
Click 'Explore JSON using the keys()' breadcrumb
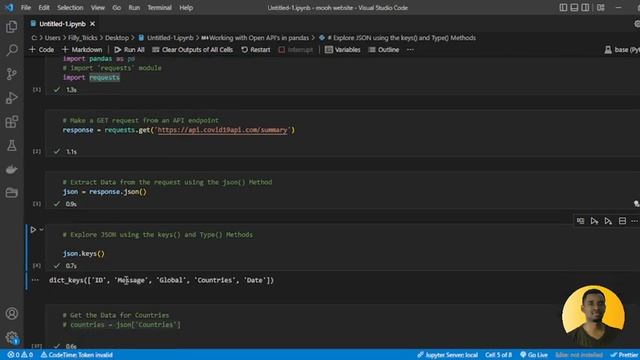[x=398, y=38]
